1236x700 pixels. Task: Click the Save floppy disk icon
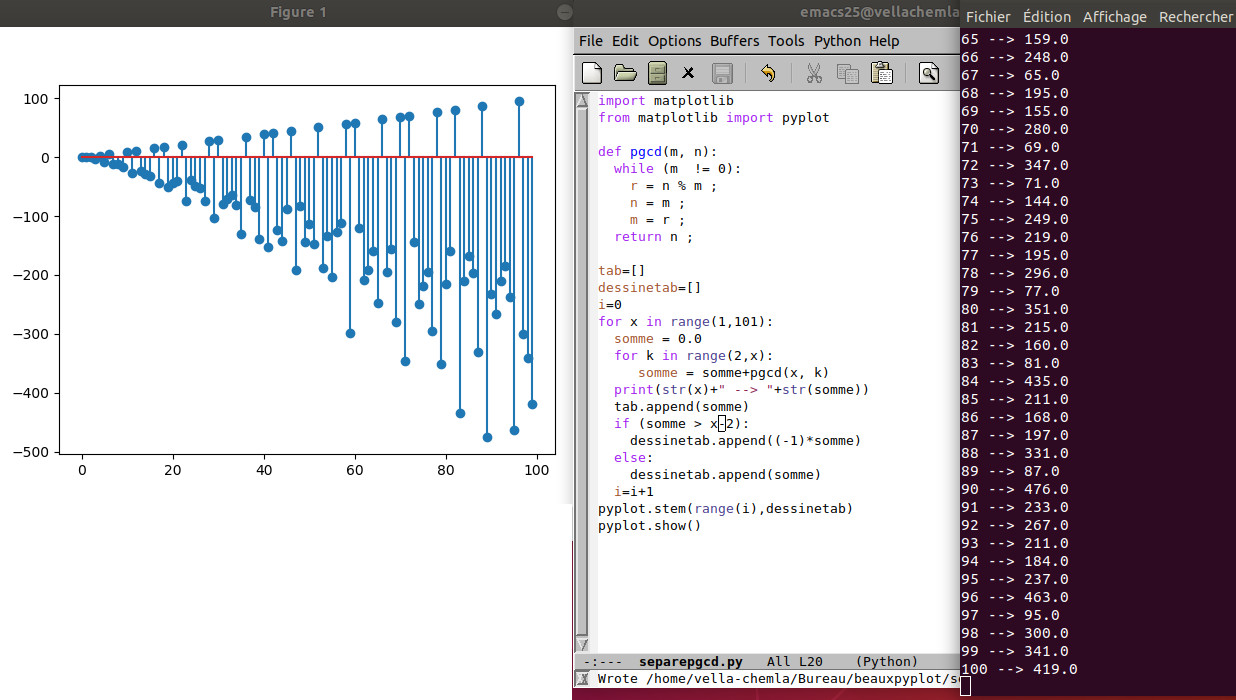coord(722,72)
